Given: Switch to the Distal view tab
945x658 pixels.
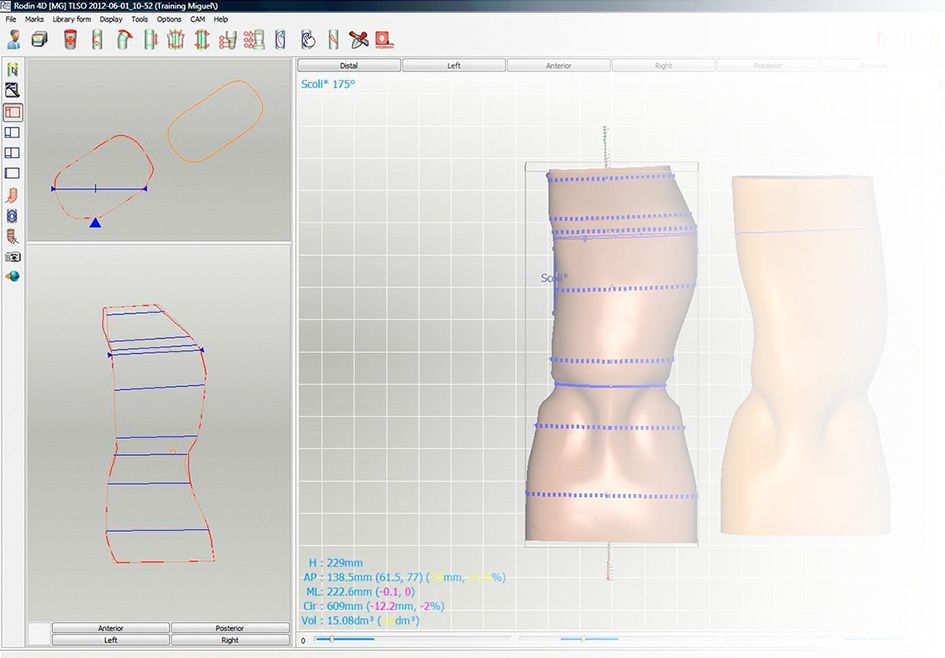Looking at the screenshot, I should [349, 66].
